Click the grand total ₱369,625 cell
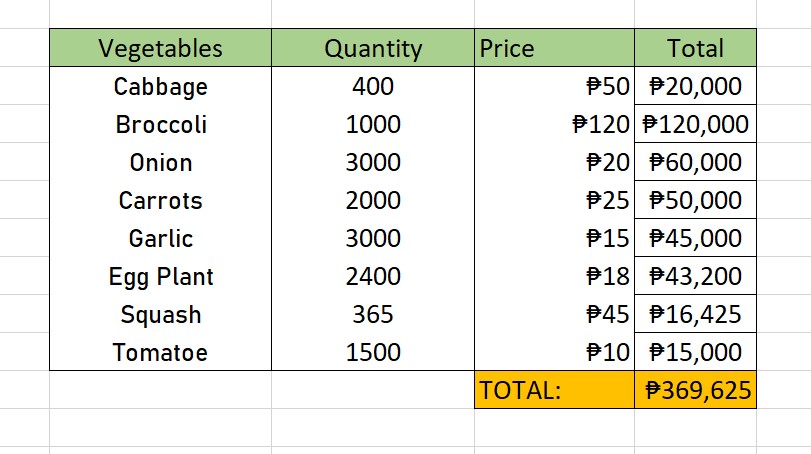The image size is (811, 454). click(x=695, y=390)
